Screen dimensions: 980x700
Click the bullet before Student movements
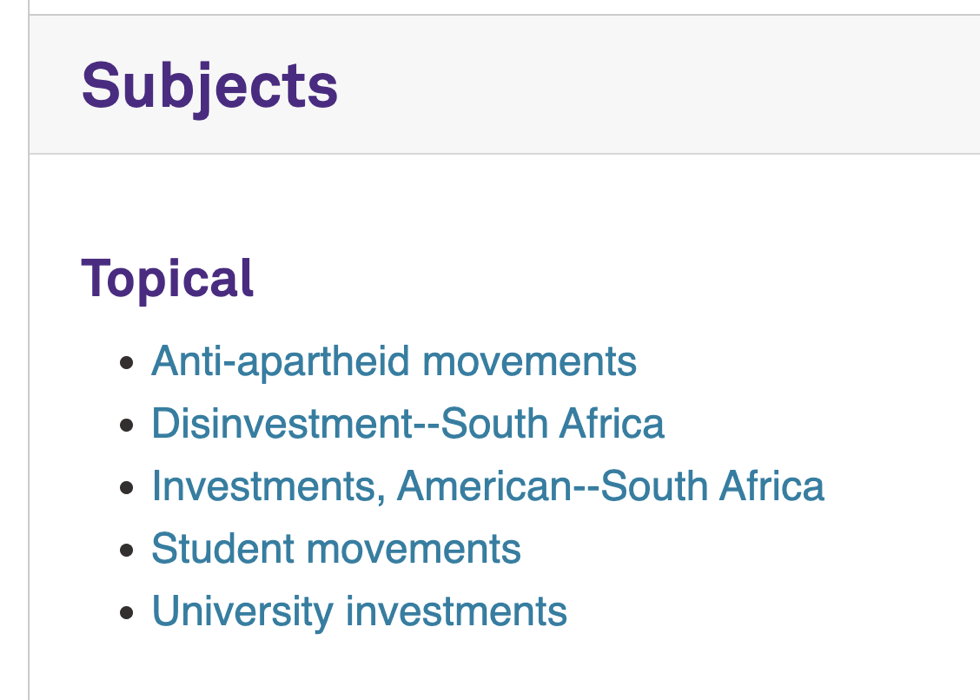[x=126, y=550]
